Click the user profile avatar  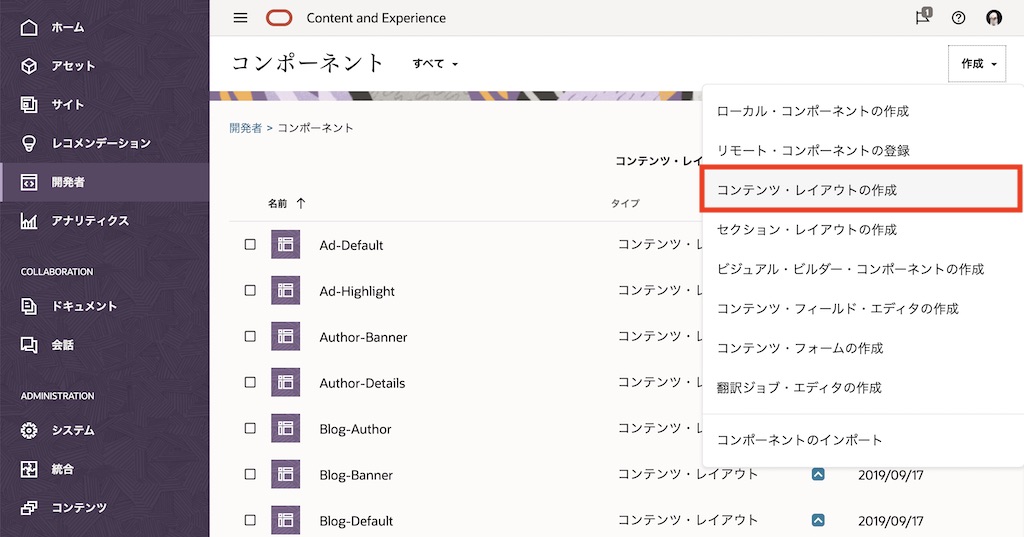pos(993,18)
